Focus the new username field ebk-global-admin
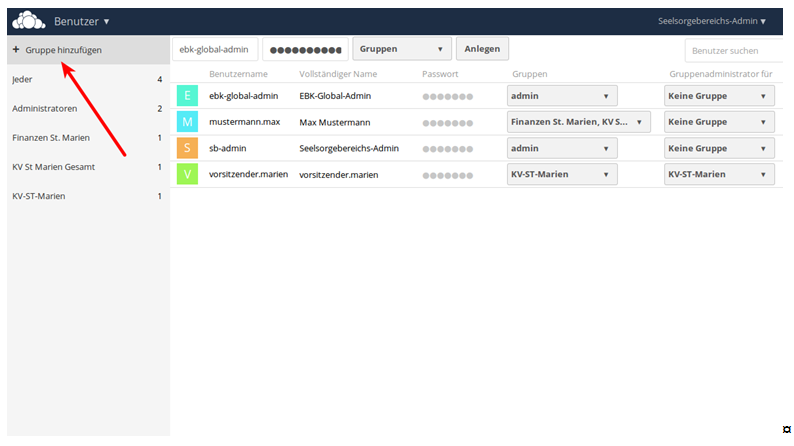 pyautogui.click(x=215, y=49)
